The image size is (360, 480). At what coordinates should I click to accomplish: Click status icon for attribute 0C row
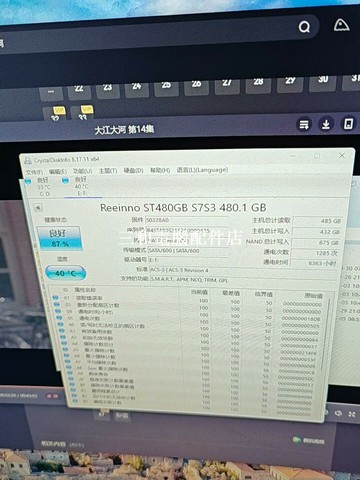[x=59, y=318]
